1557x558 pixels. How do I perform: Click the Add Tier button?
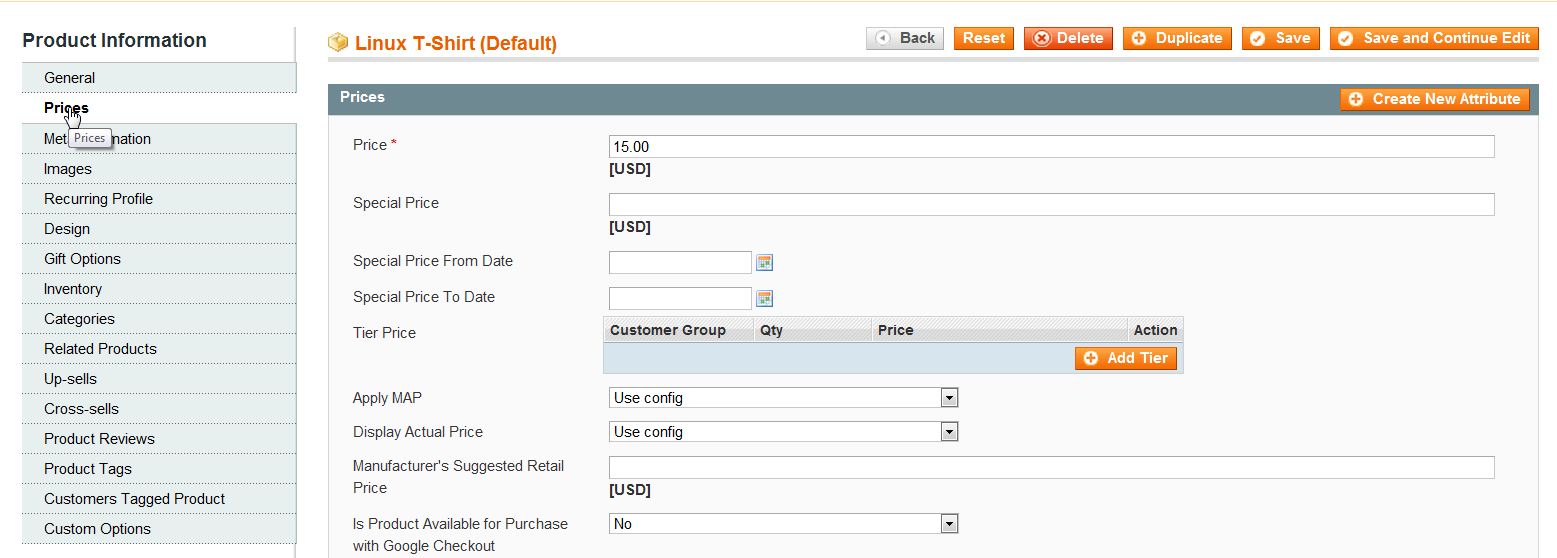[1126, 358]
